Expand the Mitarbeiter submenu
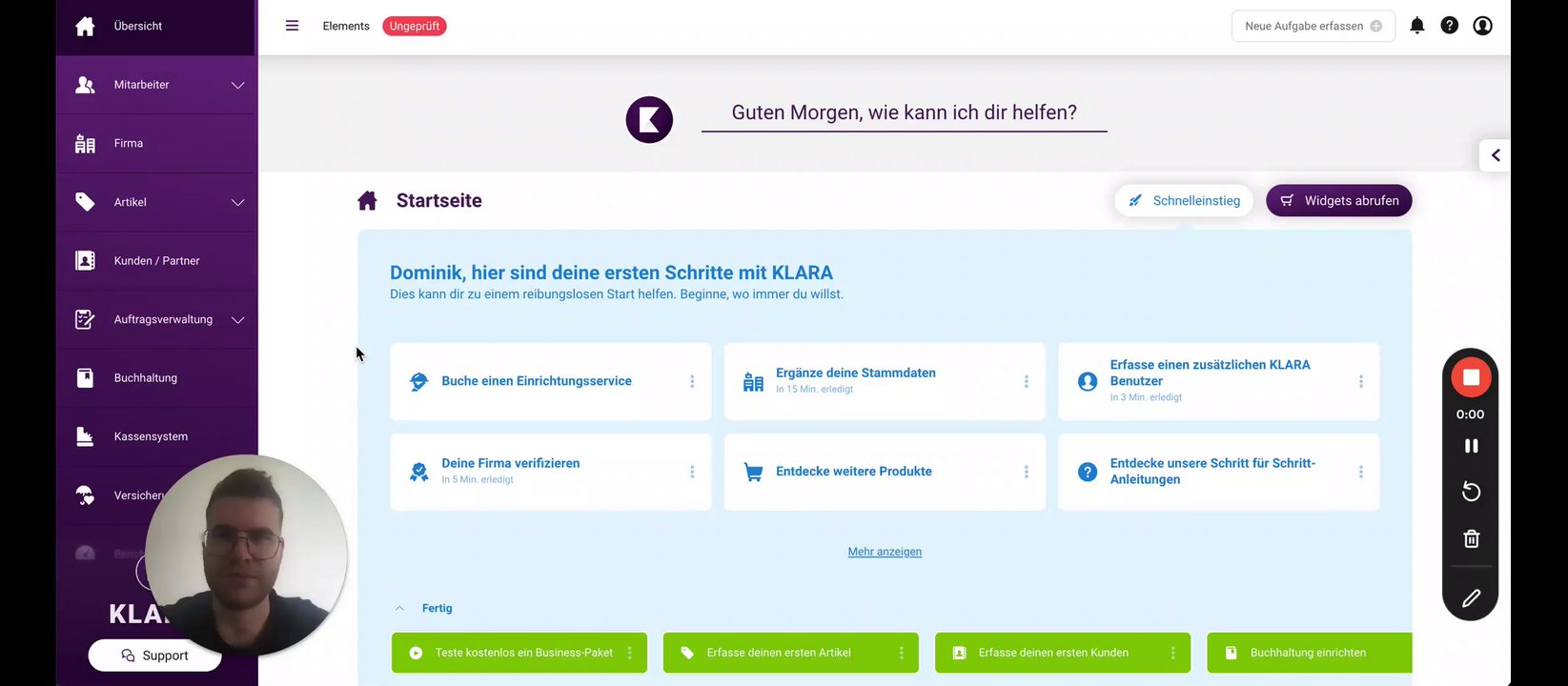 coord(237,85)
